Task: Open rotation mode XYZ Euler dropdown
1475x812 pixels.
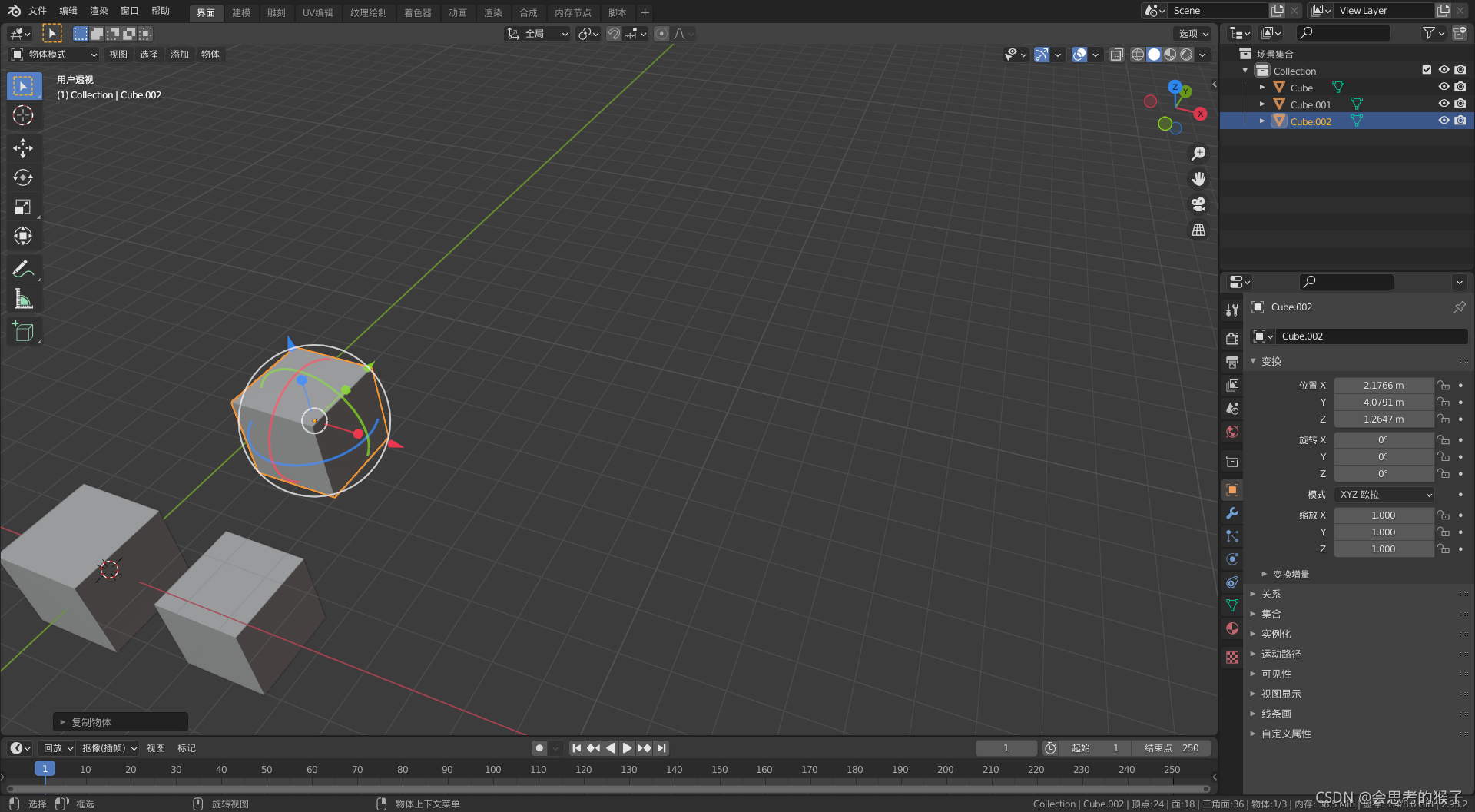Action: tap(1384, 495)
